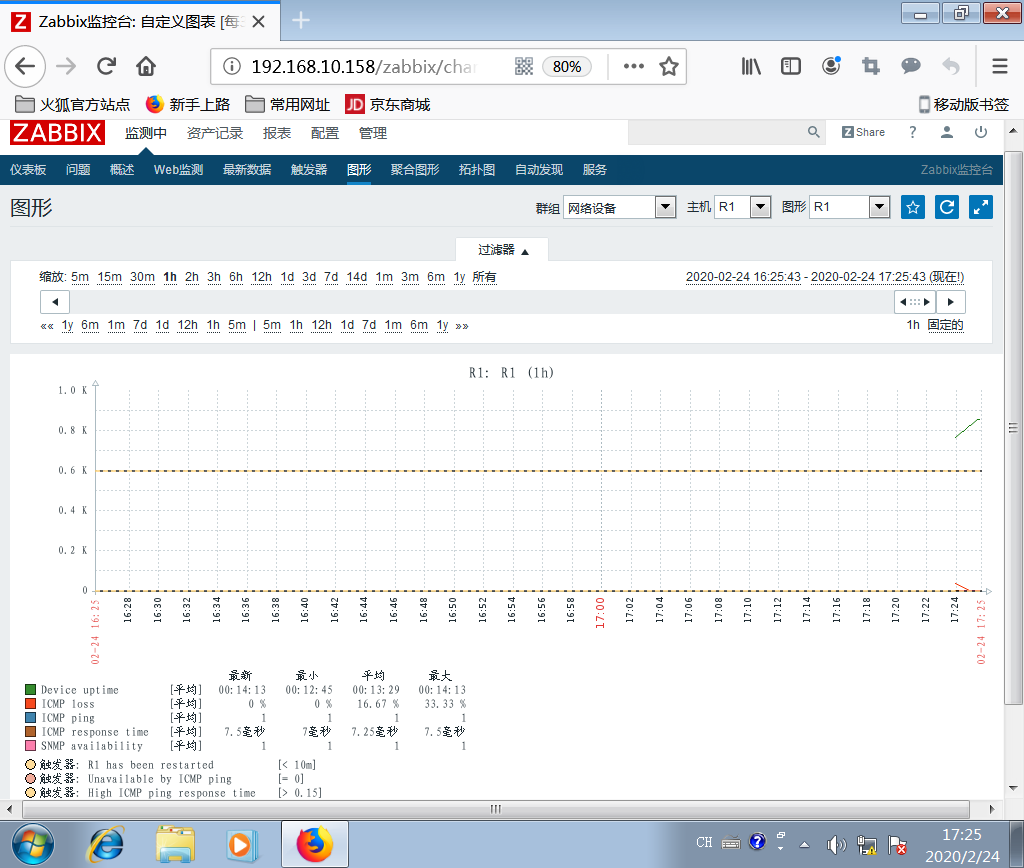
Task: Open the 图形 dropdown showing R1
Action: click(849, 208)
